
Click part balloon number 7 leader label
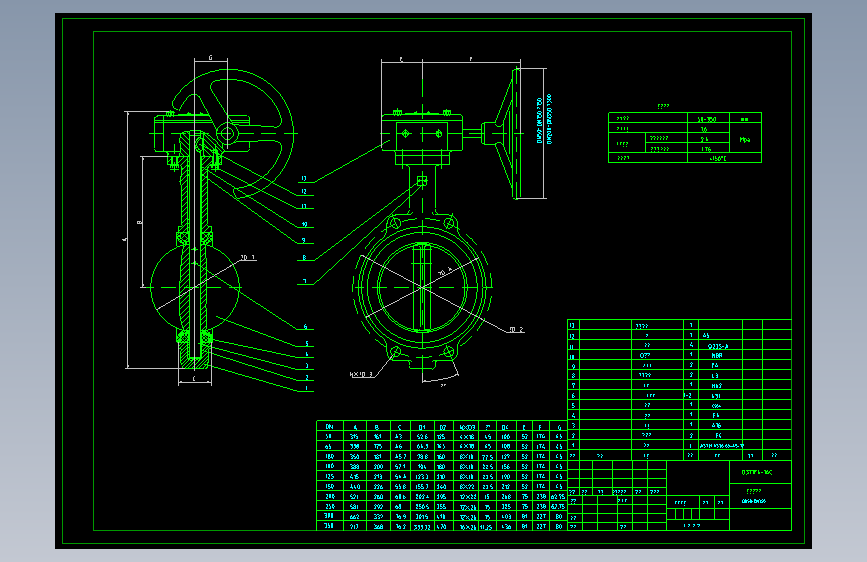pos(304,282)
